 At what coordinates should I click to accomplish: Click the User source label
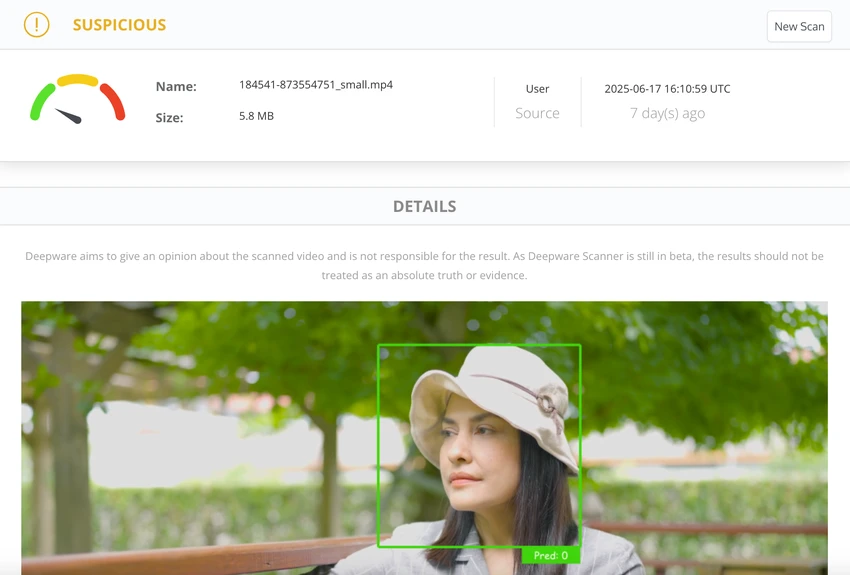pyautogui.click(x=537, y=89)
